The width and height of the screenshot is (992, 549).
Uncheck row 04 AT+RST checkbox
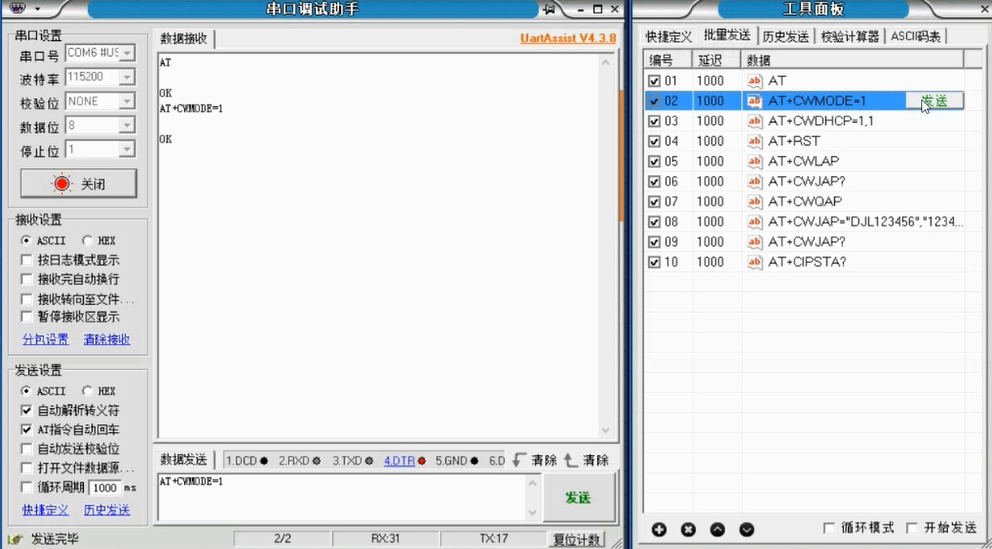point(654,141)
